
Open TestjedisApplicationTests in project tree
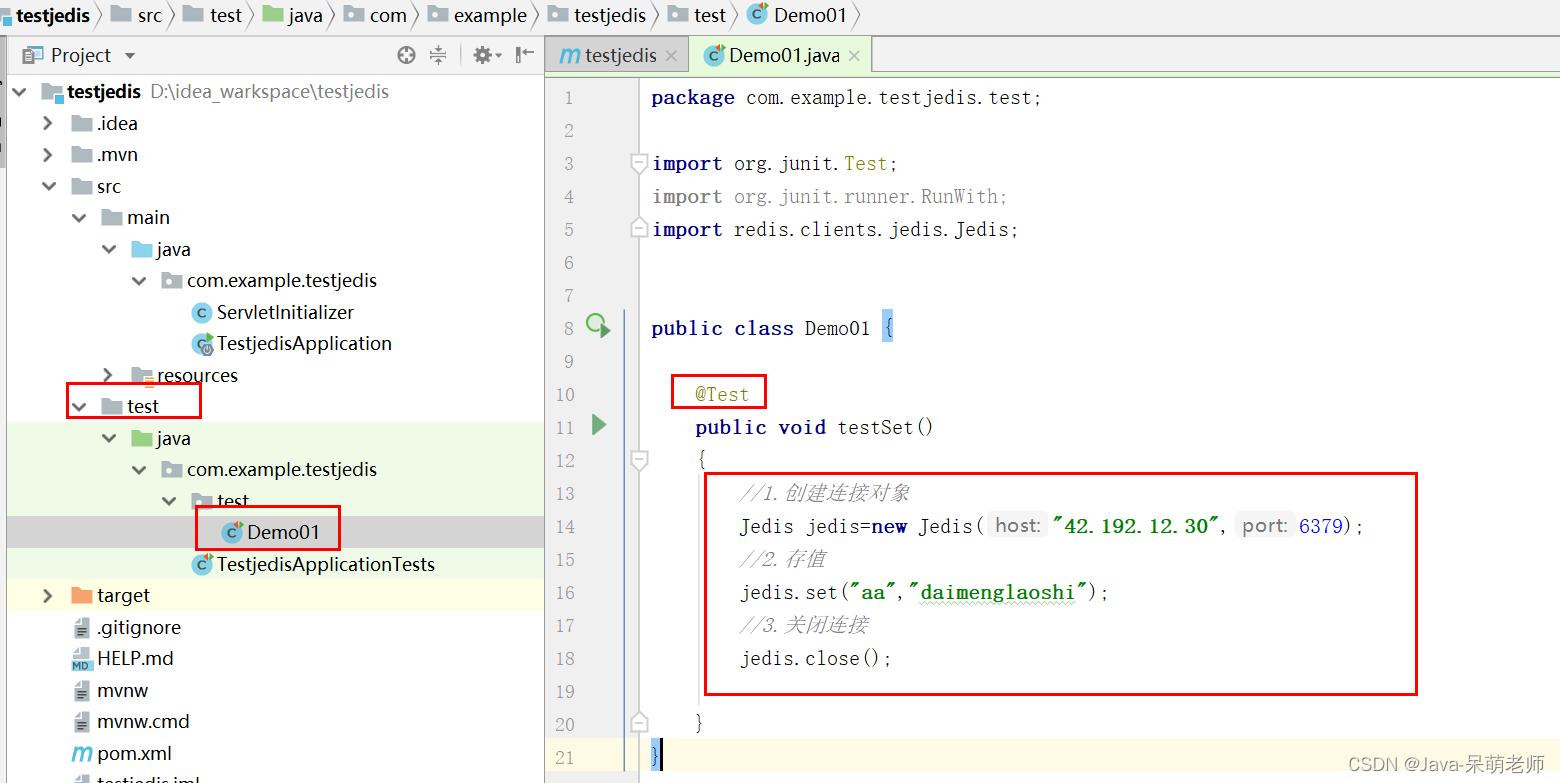point(325,564)
